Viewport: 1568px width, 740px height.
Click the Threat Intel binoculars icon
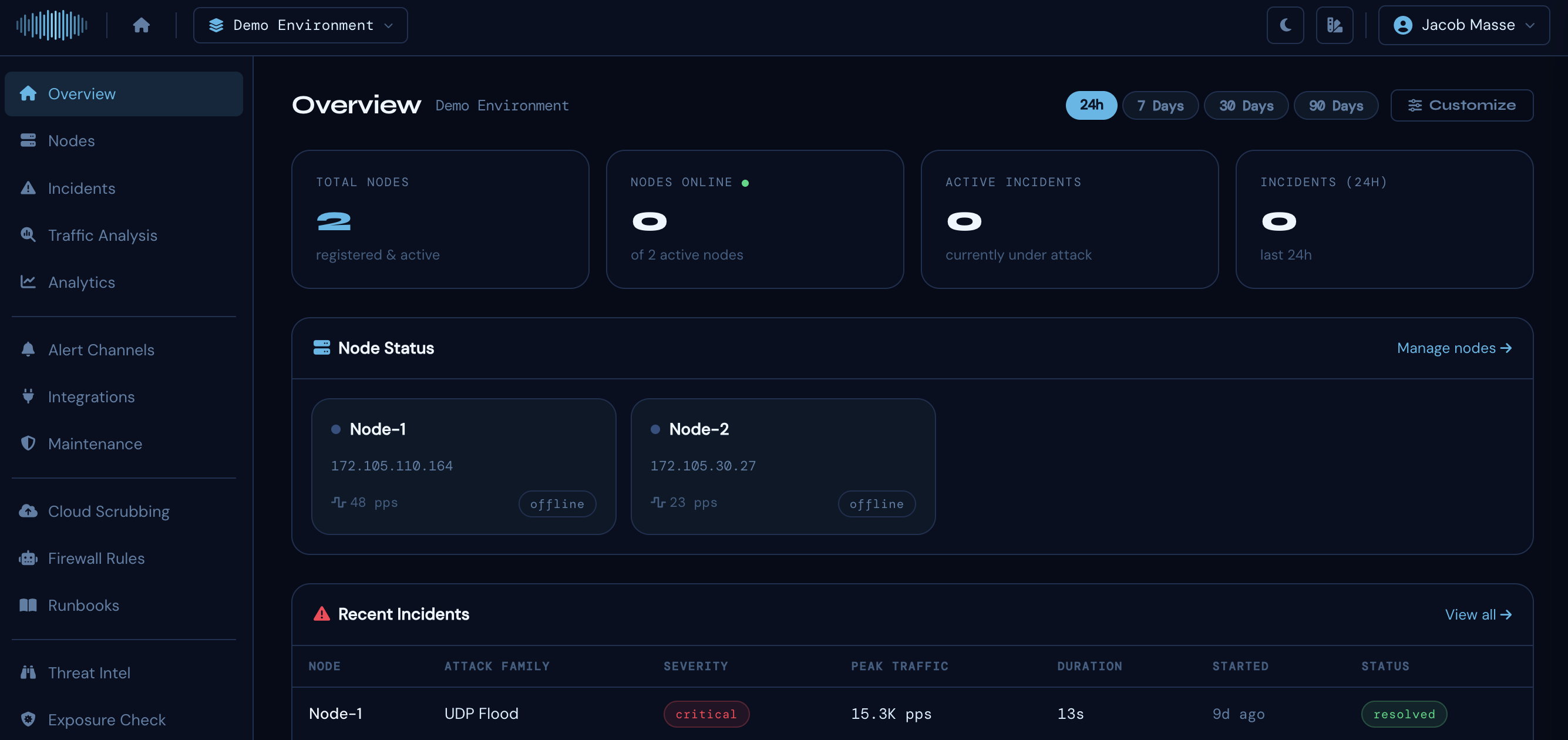click(28, 672)
